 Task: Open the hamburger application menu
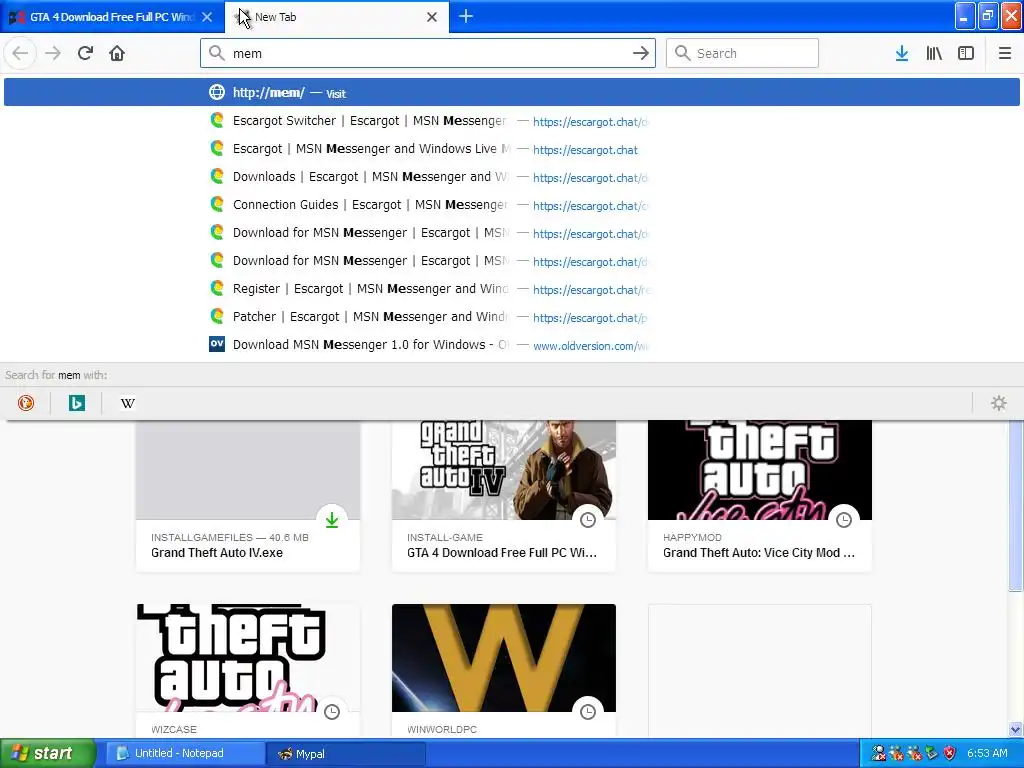click(x=1004, y=53)
